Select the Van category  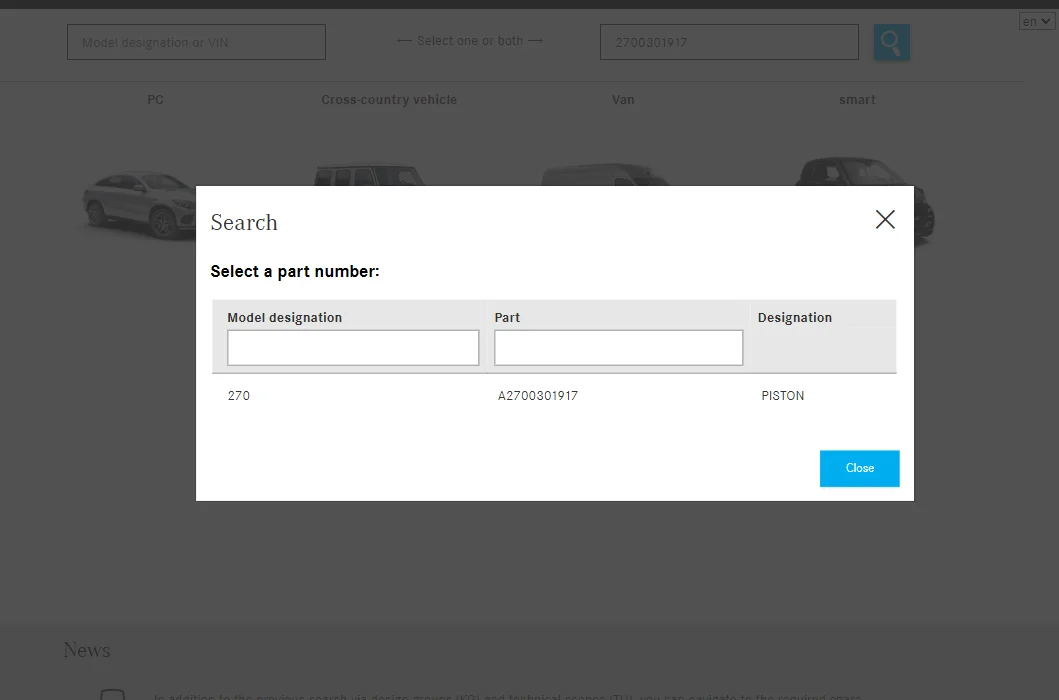click(x=623, y=99)
